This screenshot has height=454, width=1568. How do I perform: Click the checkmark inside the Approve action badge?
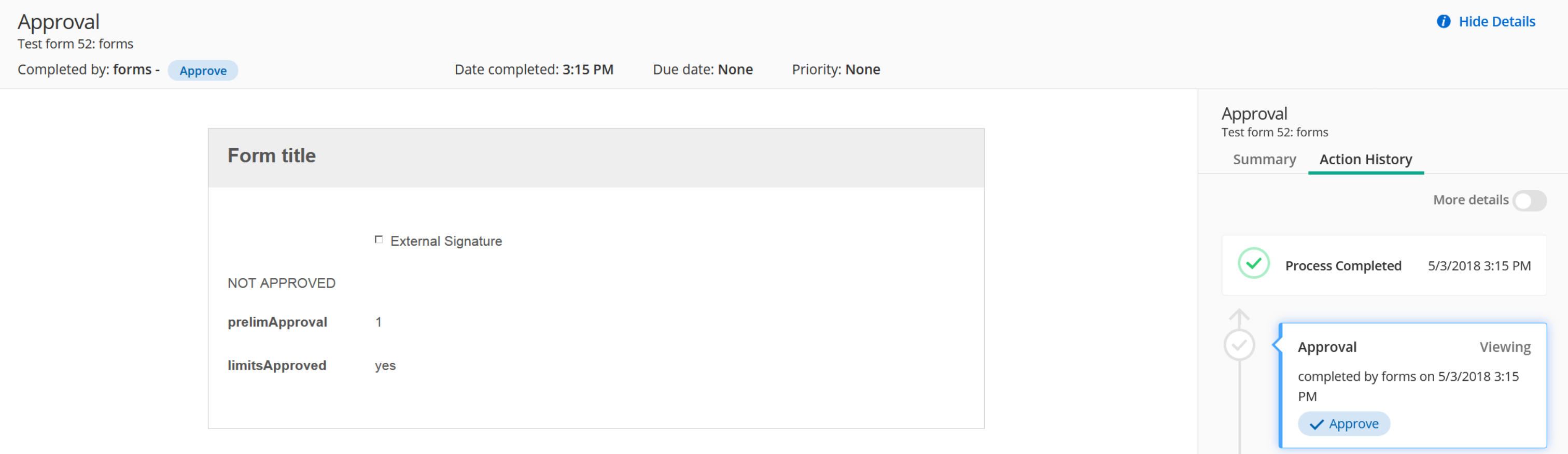coord(1316,424)
